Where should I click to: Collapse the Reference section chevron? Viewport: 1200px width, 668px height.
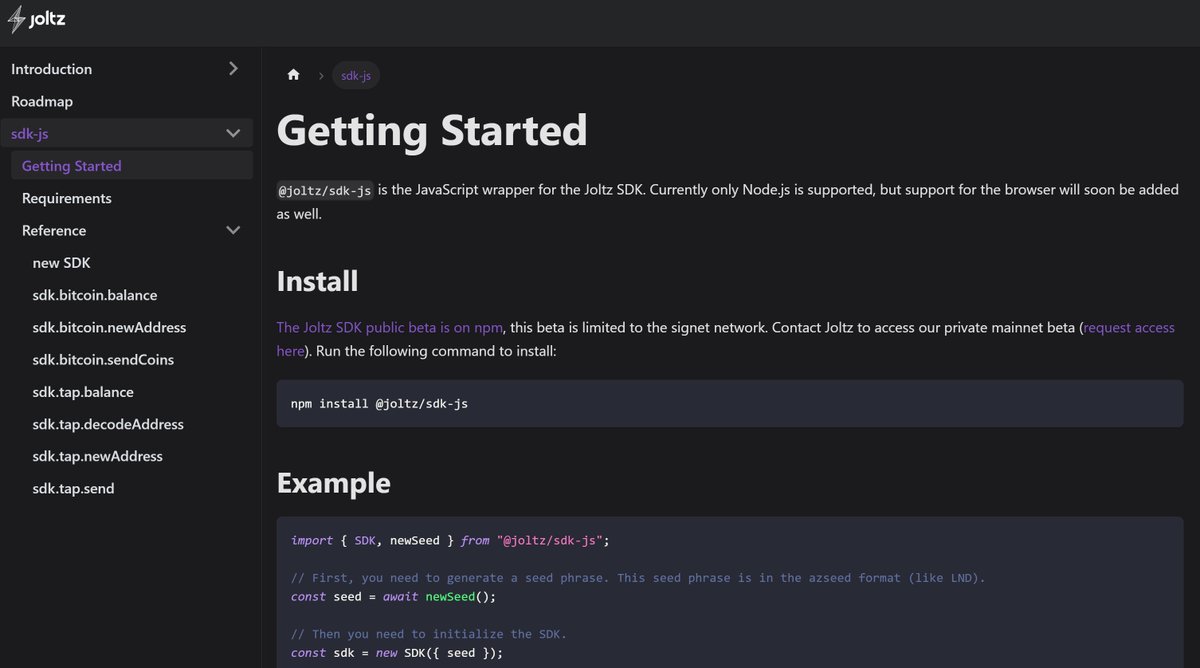233,230
